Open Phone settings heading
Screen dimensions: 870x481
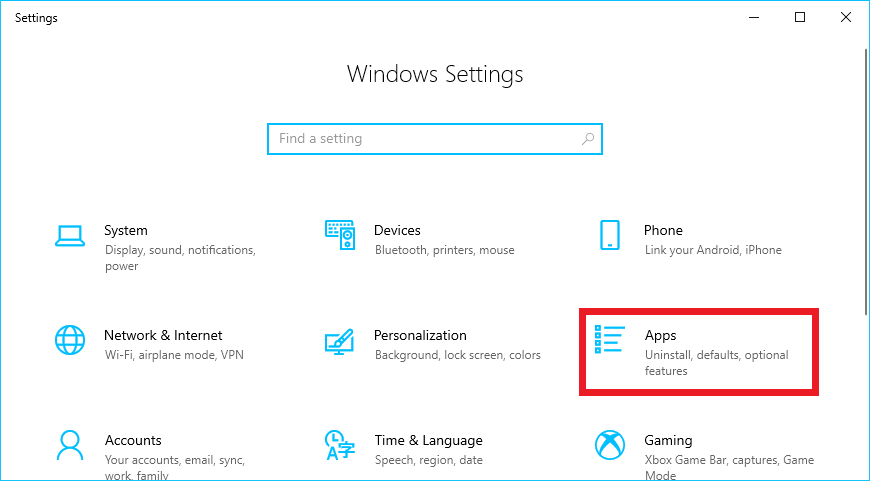point(663,230)
